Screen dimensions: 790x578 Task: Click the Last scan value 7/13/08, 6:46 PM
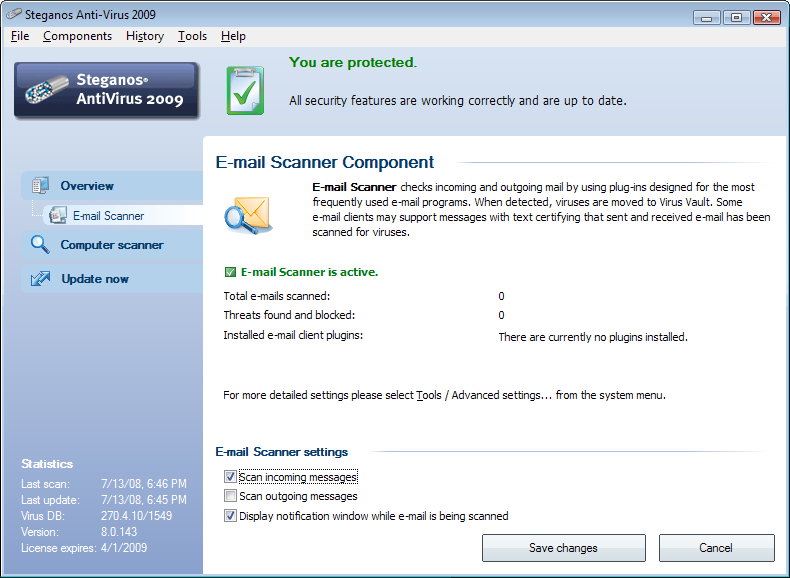coord(144,484)
